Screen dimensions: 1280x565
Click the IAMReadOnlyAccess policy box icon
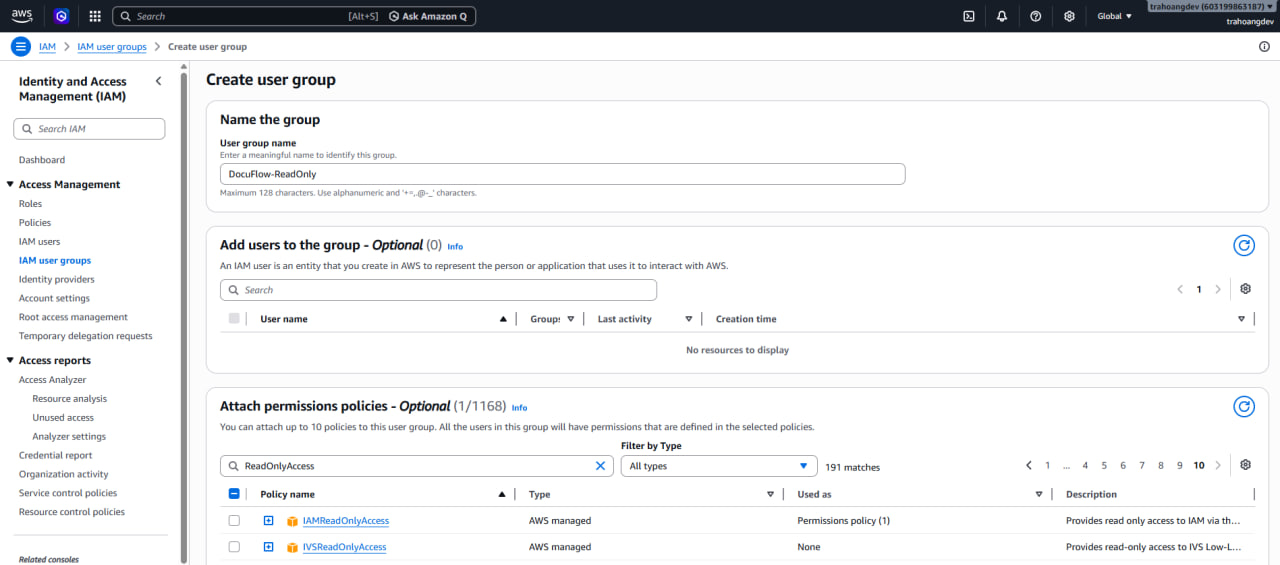point(293,521)
